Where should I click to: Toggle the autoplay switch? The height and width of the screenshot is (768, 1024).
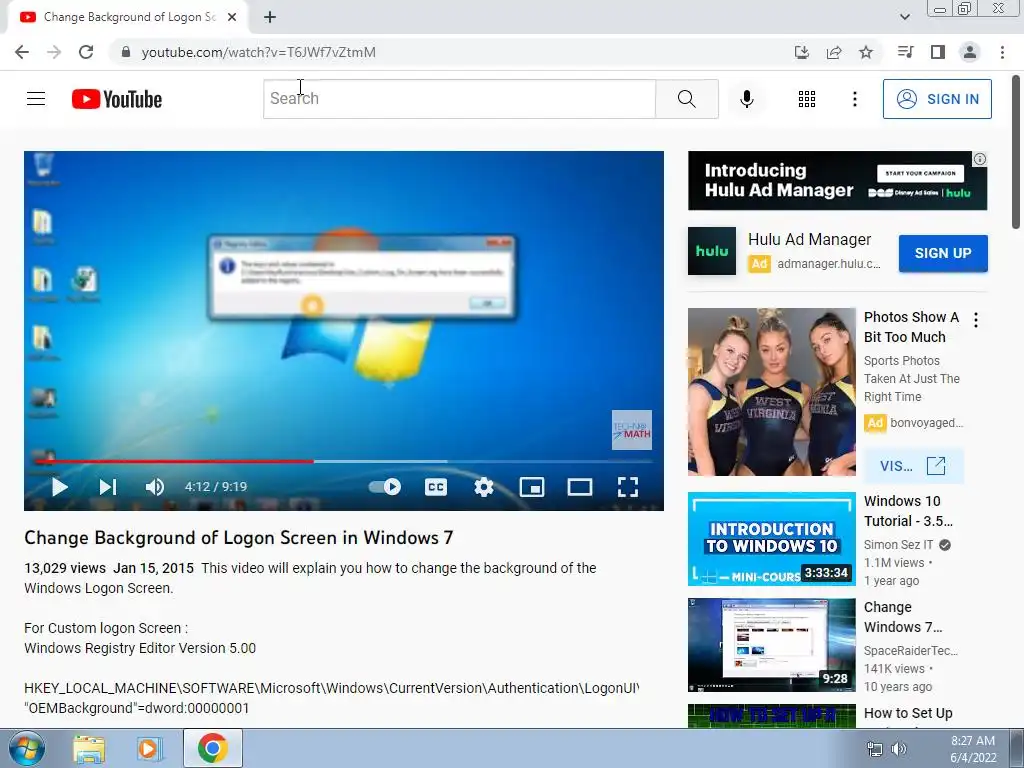coord(385,487)
